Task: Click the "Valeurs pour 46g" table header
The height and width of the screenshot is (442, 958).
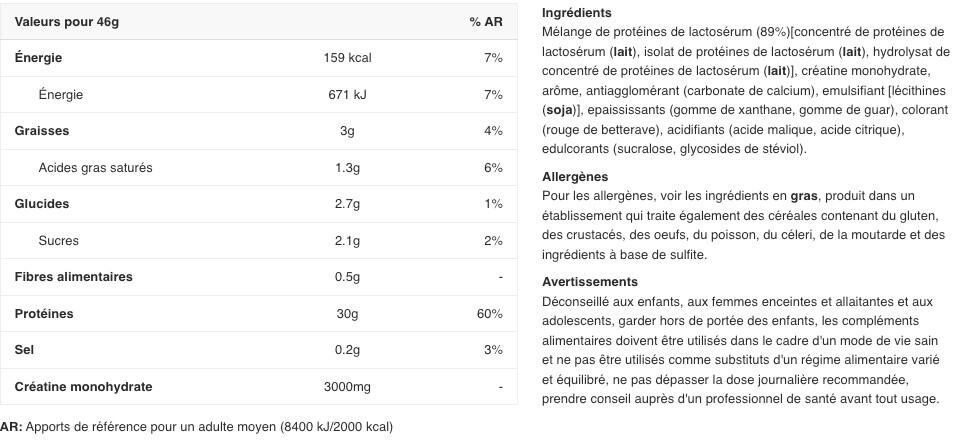Action: 67,21
